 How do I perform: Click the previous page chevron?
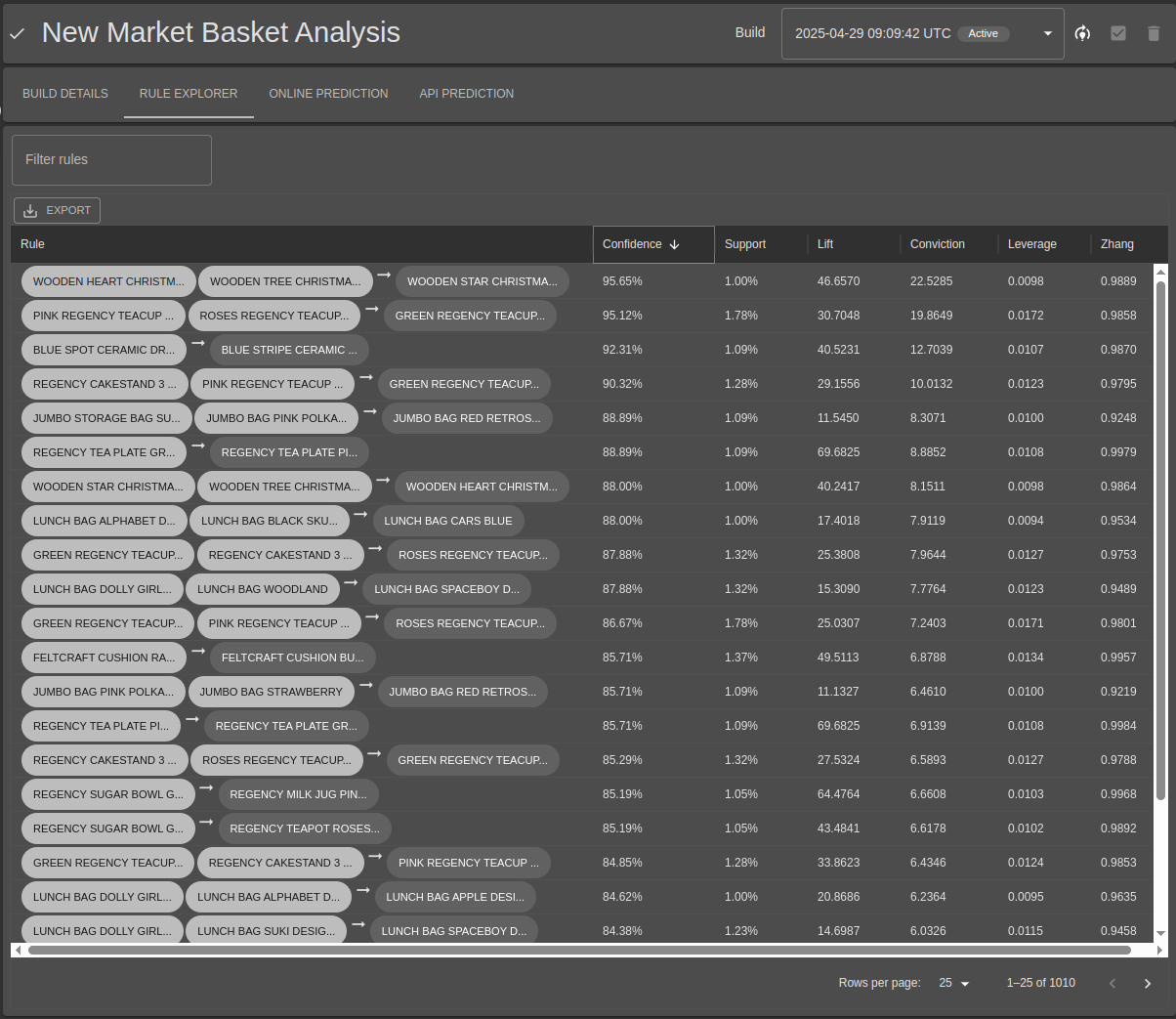pyautogui.click(x=1113, y=983)
